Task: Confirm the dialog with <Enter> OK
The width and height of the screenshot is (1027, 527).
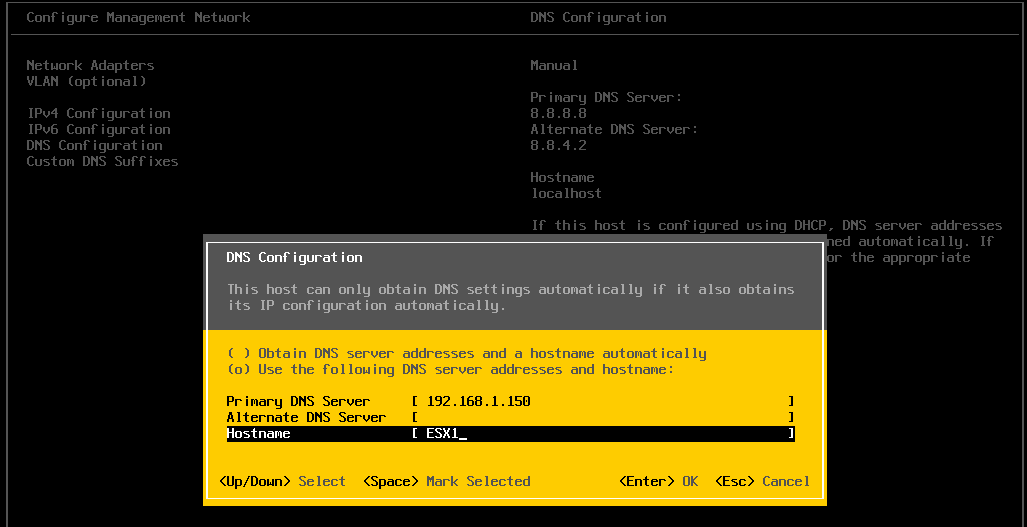Action: pyautogui.click(x=658, y=481)
